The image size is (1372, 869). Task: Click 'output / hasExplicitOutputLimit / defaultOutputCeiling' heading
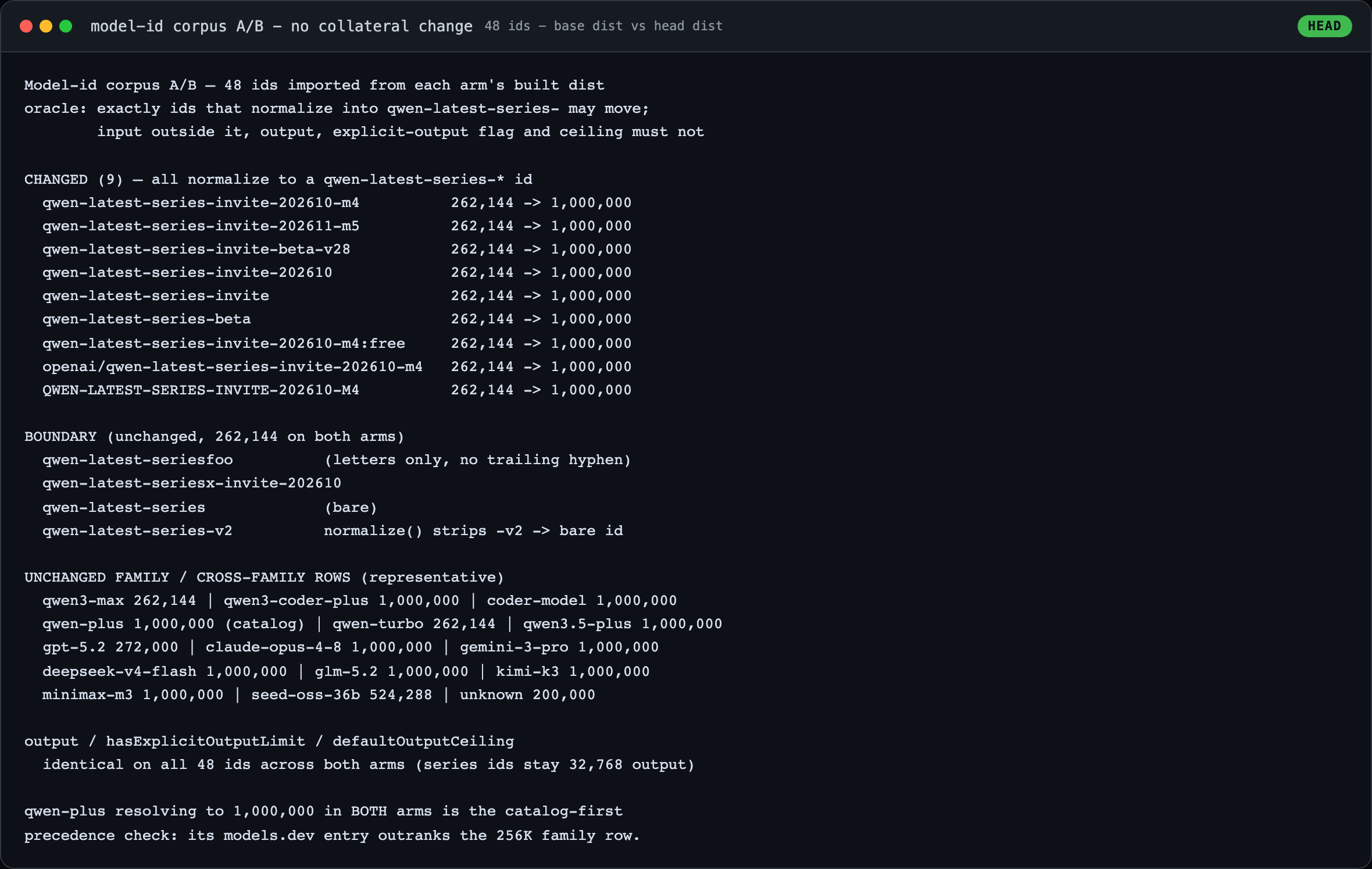[269, 741]
